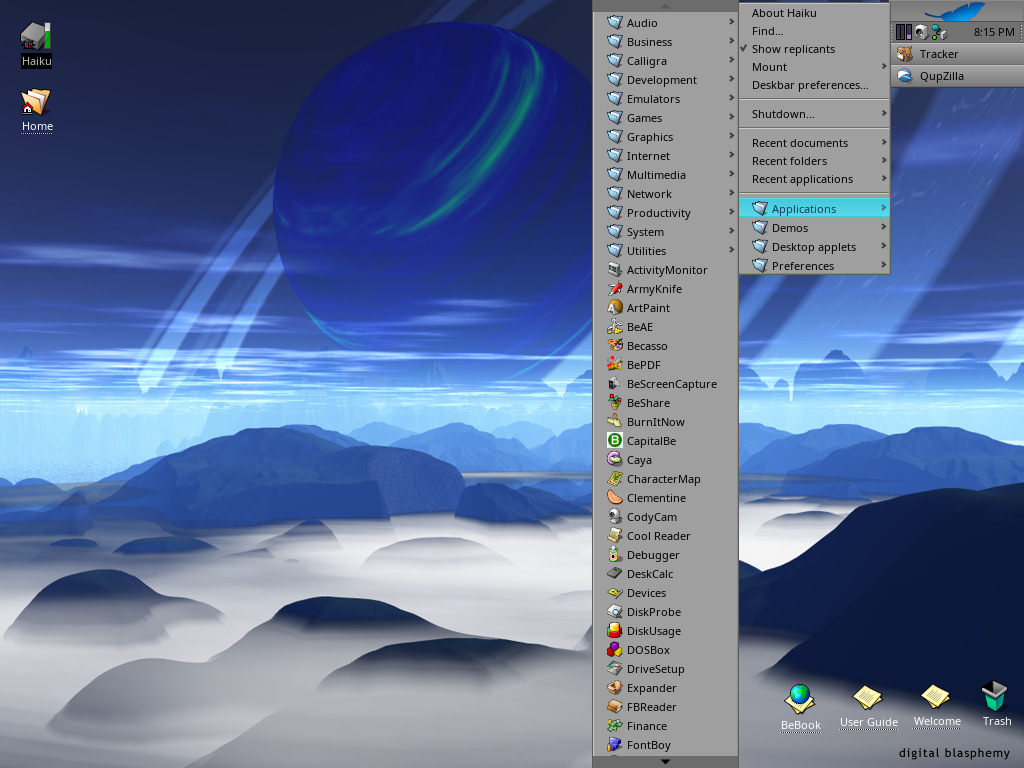Launch DiskProbe icon
This screenshot has width=1024, height=768.
pos(615,611)
